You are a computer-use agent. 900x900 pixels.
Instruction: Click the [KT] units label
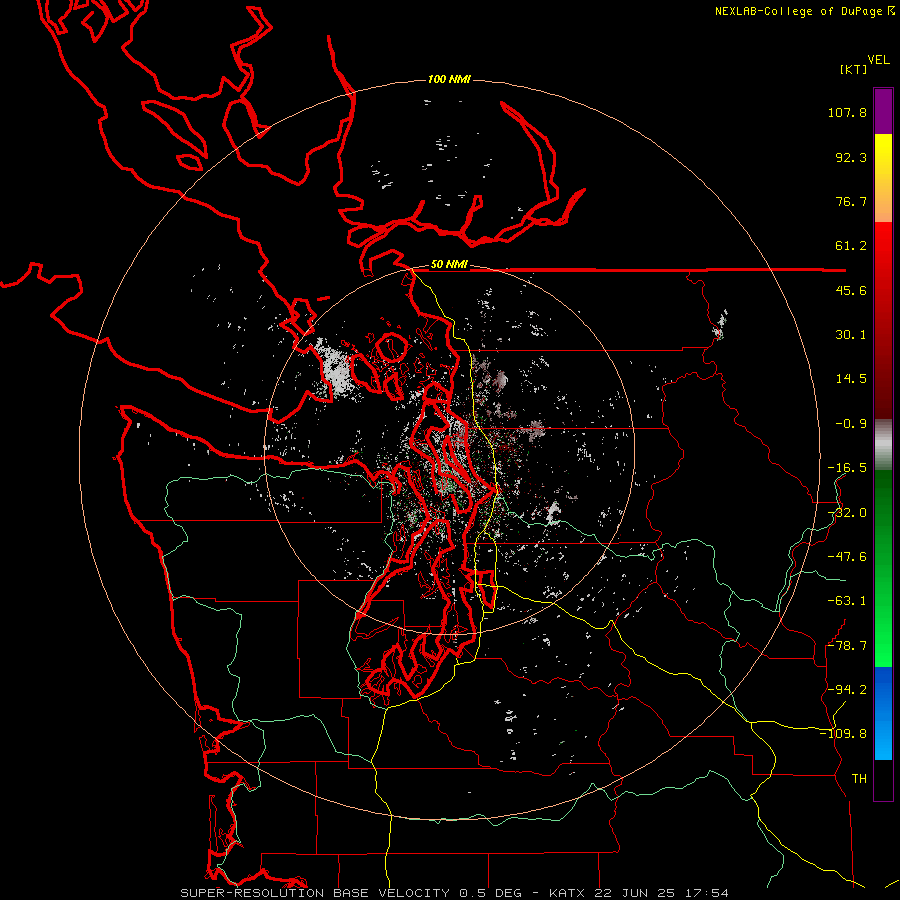click(x=853, y=69)
